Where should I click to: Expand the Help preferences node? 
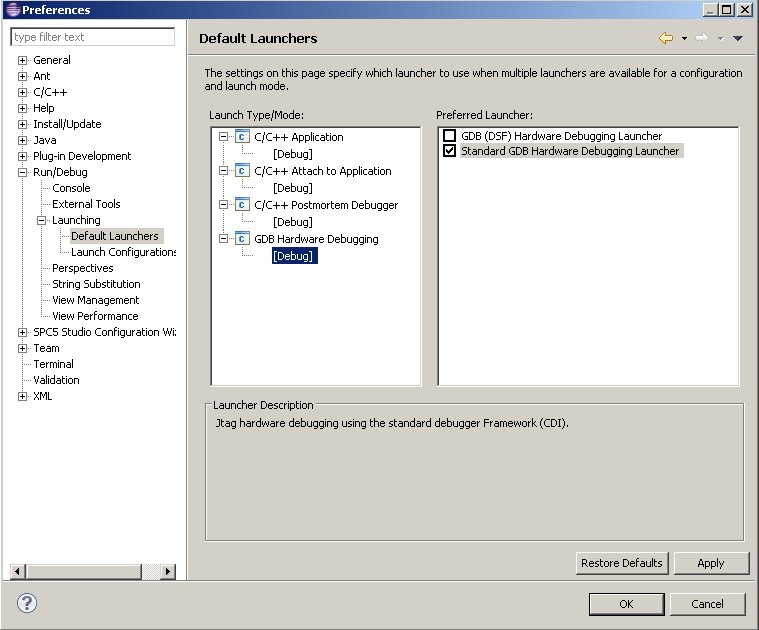pyautogui.click(x=22, y=108)
